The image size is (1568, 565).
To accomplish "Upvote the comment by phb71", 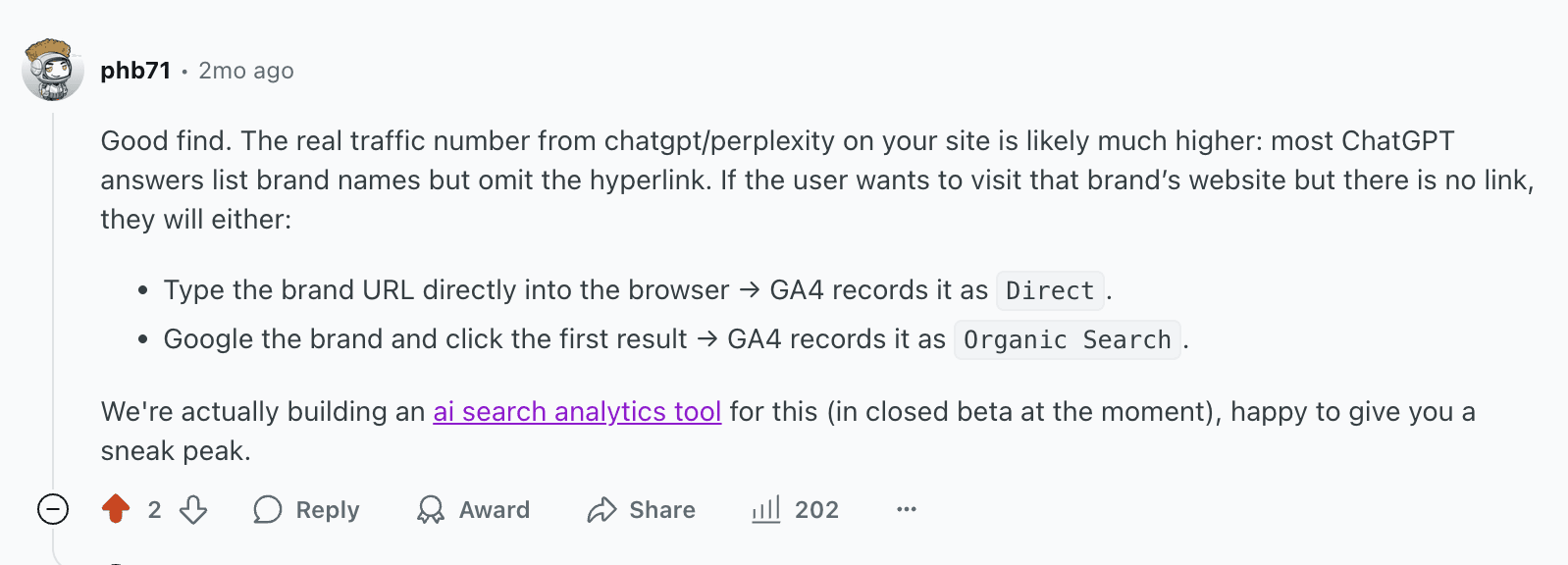I will pos(116,509).
